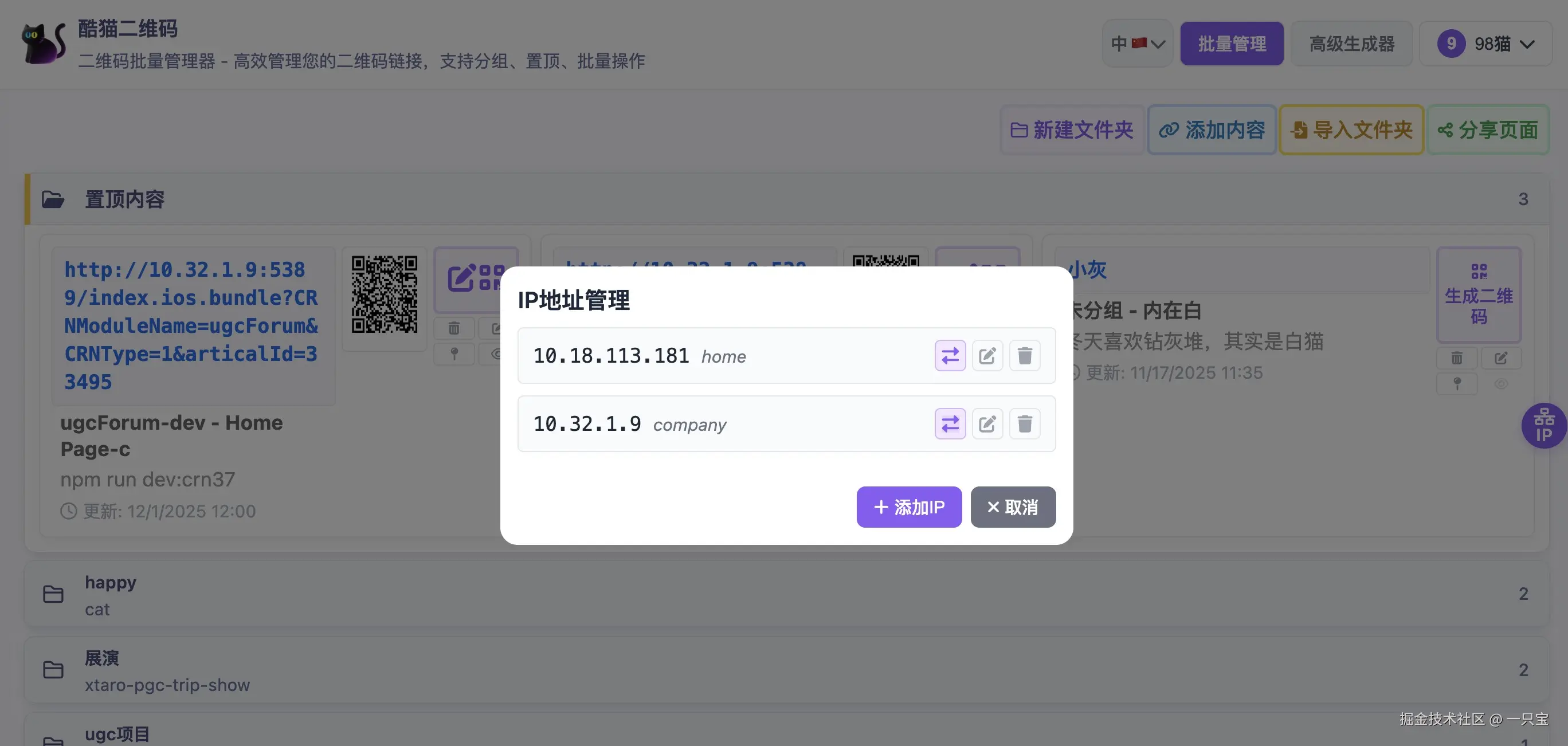Click the 添加IP button
The image size is (1568, 746).
coord(909,507)
